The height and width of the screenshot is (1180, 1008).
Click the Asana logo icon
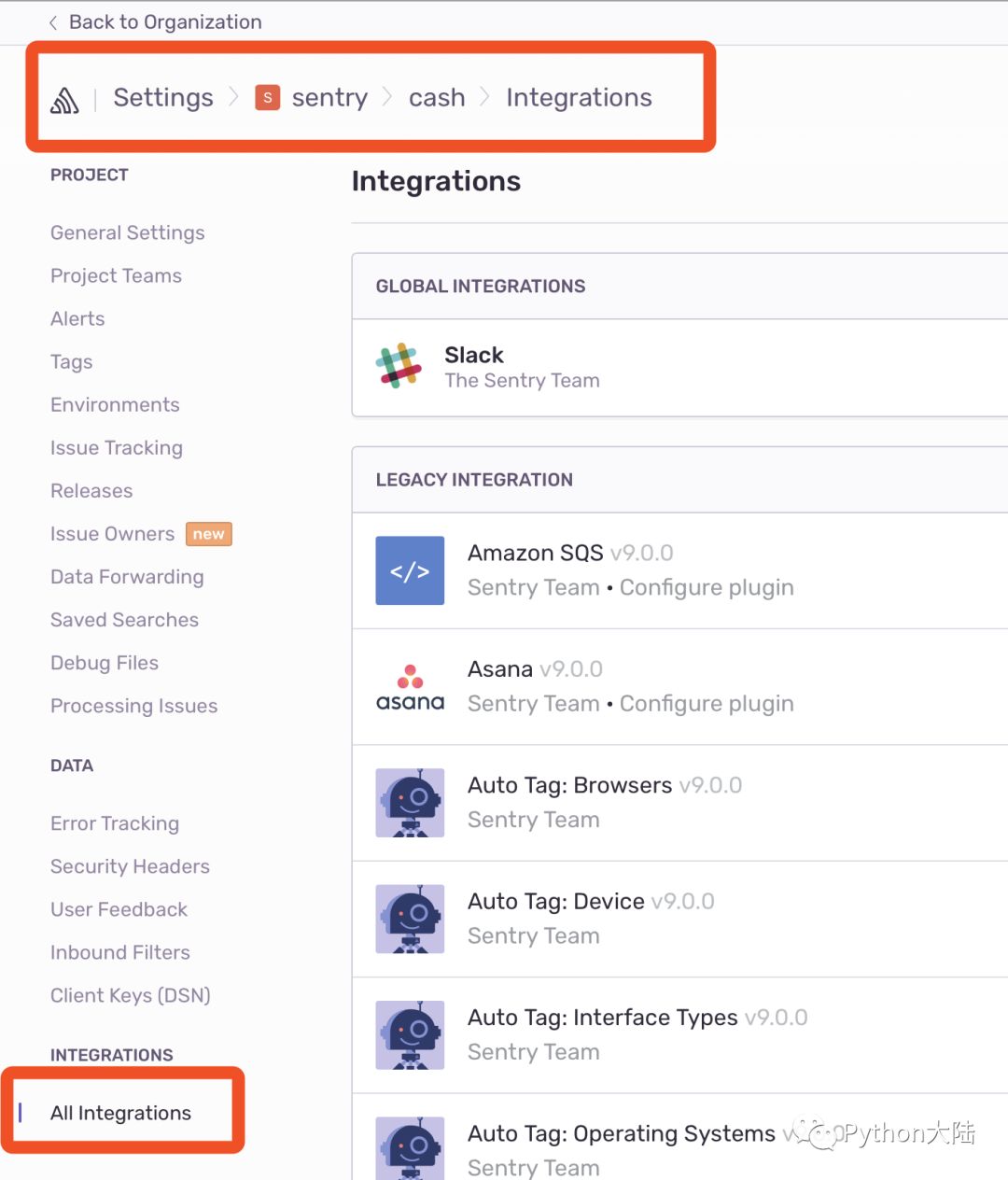[410, 687]
